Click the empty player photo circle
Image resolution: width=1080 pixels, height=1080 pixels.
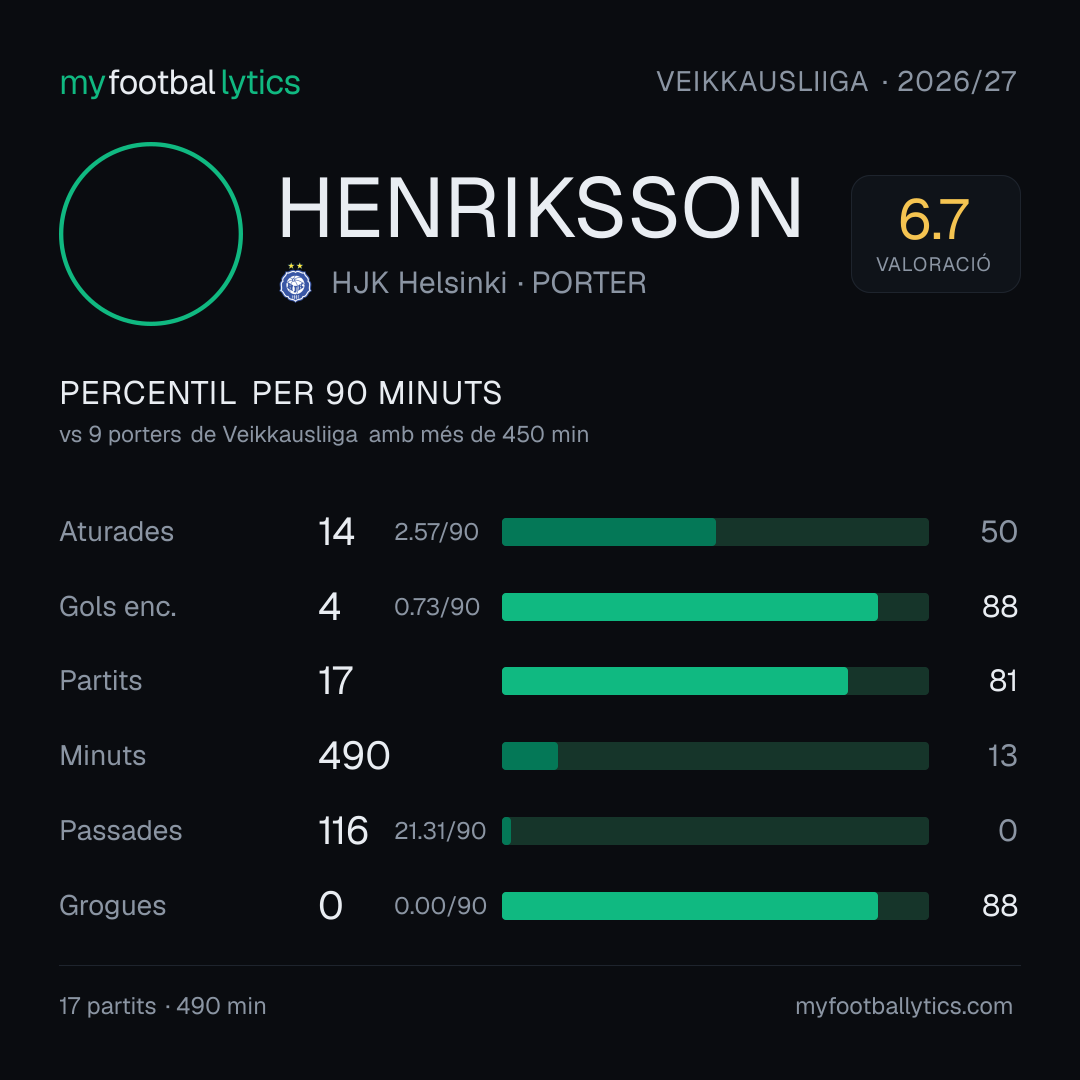coord(151,233)
